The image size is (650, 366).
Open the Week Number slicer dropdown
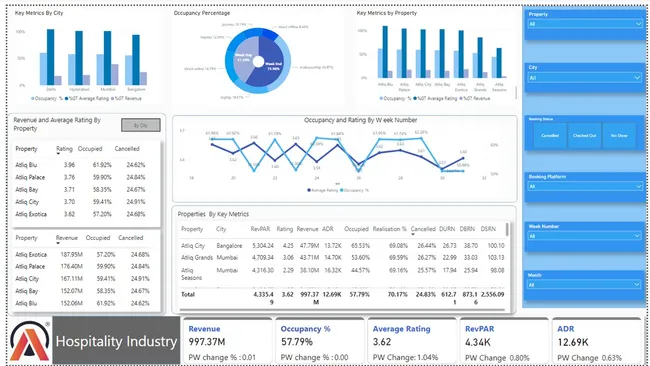point(585,236)
